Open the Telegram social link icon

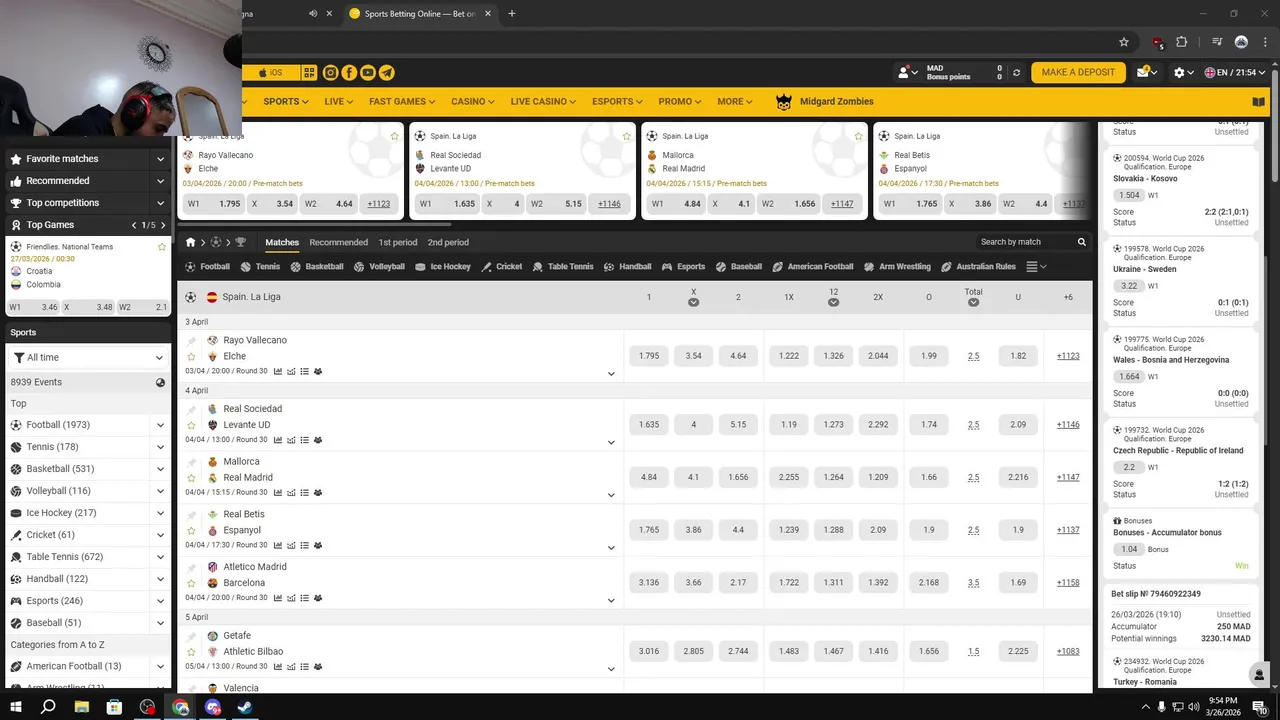coord(387,73)
